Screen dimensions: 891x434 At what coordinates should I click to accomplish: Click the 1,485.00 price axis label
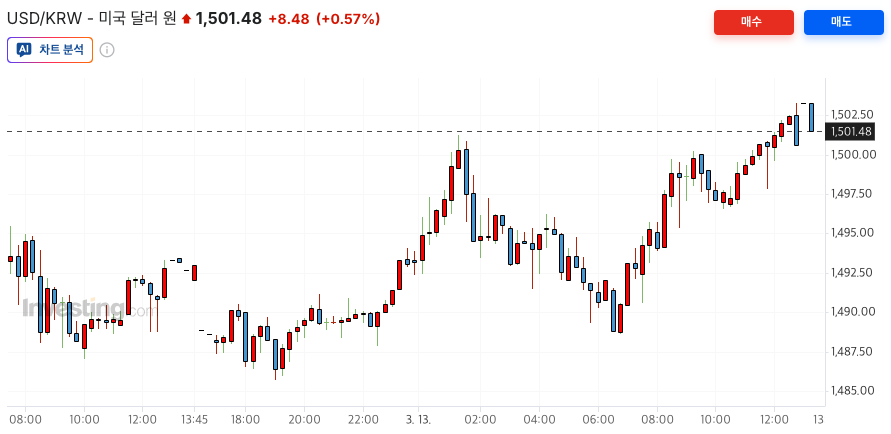[x=852, y=390]
